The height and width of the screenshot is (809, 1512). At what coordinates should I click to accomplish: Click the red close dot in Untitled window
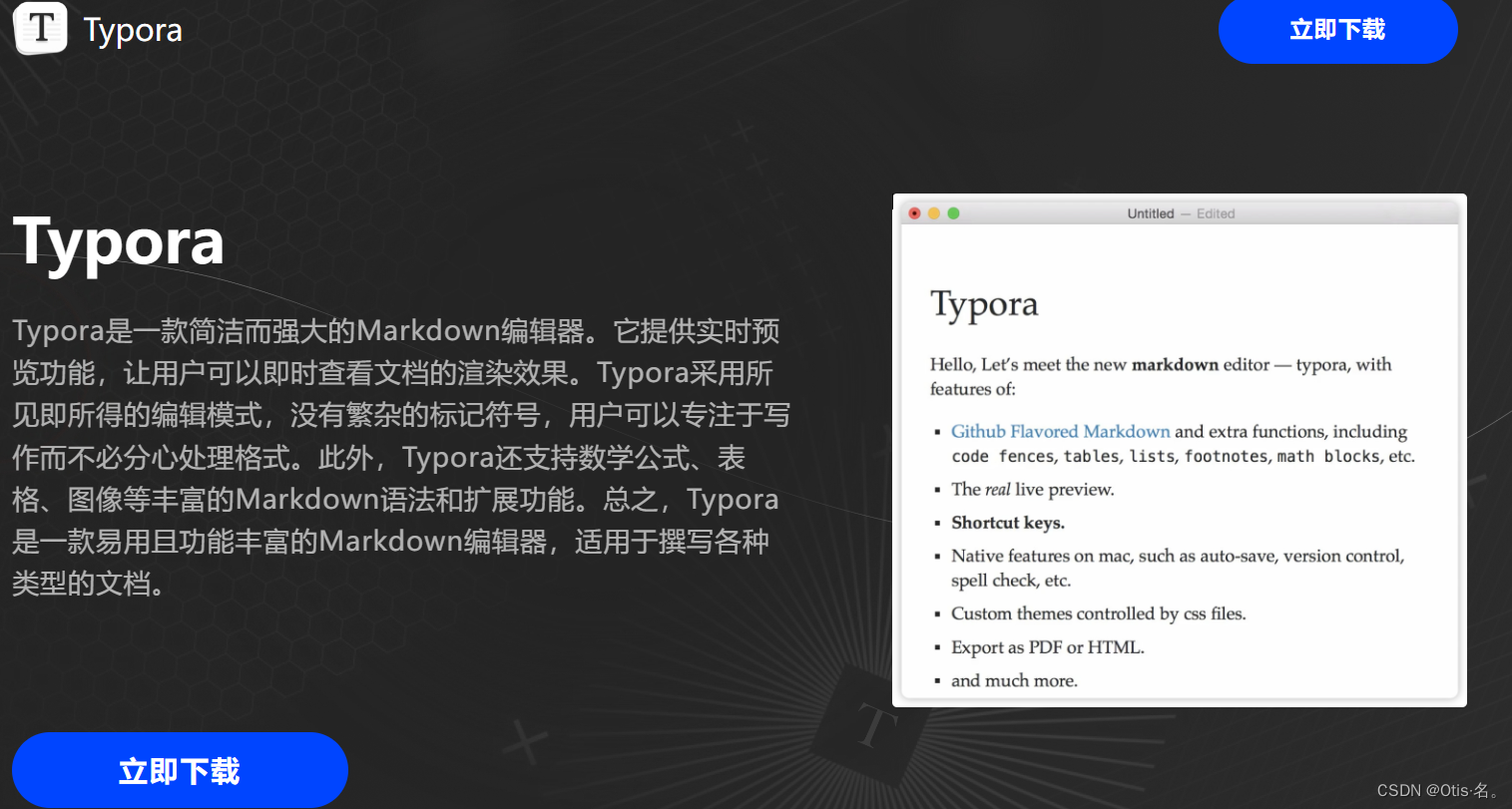click(x=915, y=213)
